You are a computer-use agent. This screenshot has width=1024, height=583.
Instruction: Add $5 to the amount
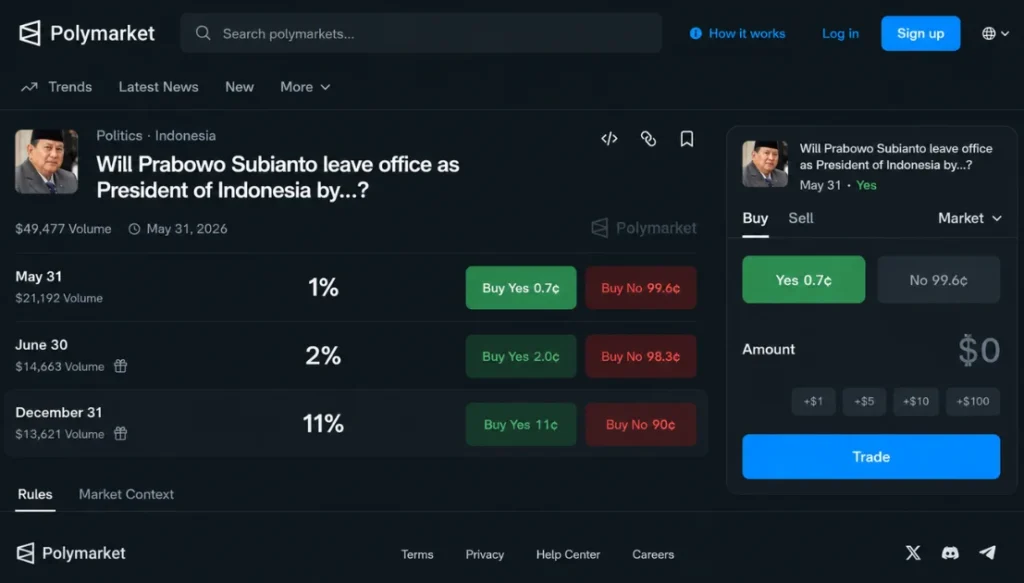tap(864, 402)
